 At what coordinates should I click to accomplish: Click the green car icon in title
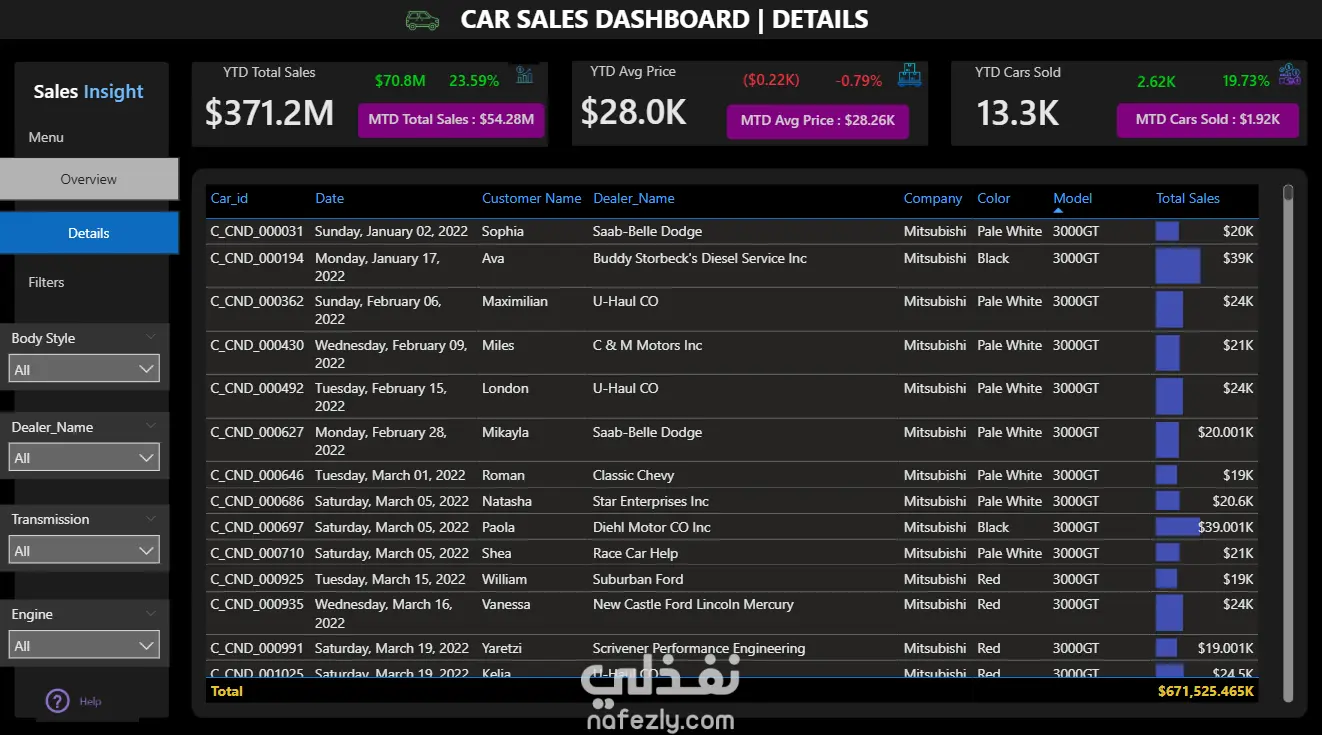(x=422, y=20)
